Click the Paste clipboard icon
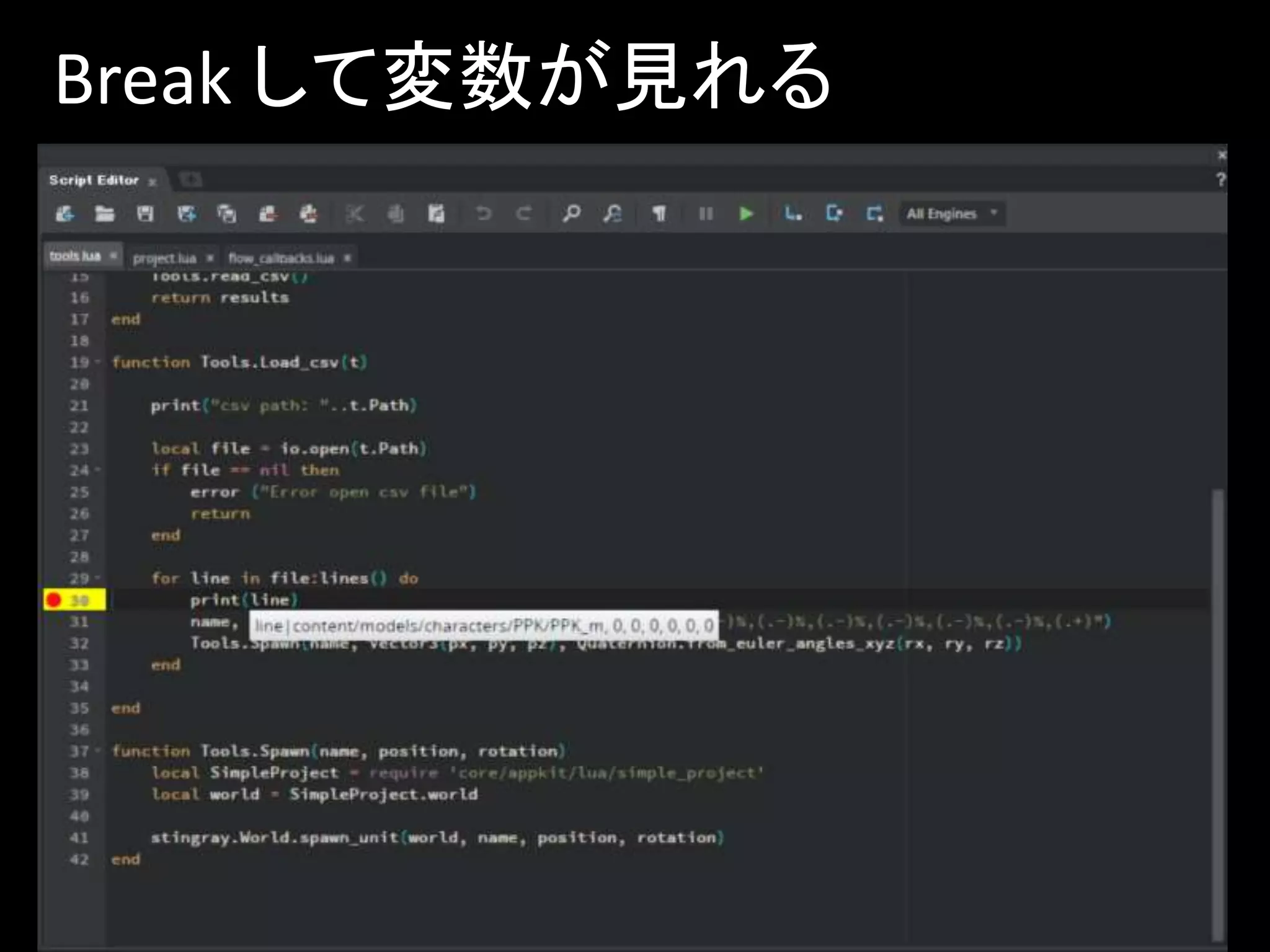The width and height of the screenshot is (1270, 952). [x=437, y=214]
